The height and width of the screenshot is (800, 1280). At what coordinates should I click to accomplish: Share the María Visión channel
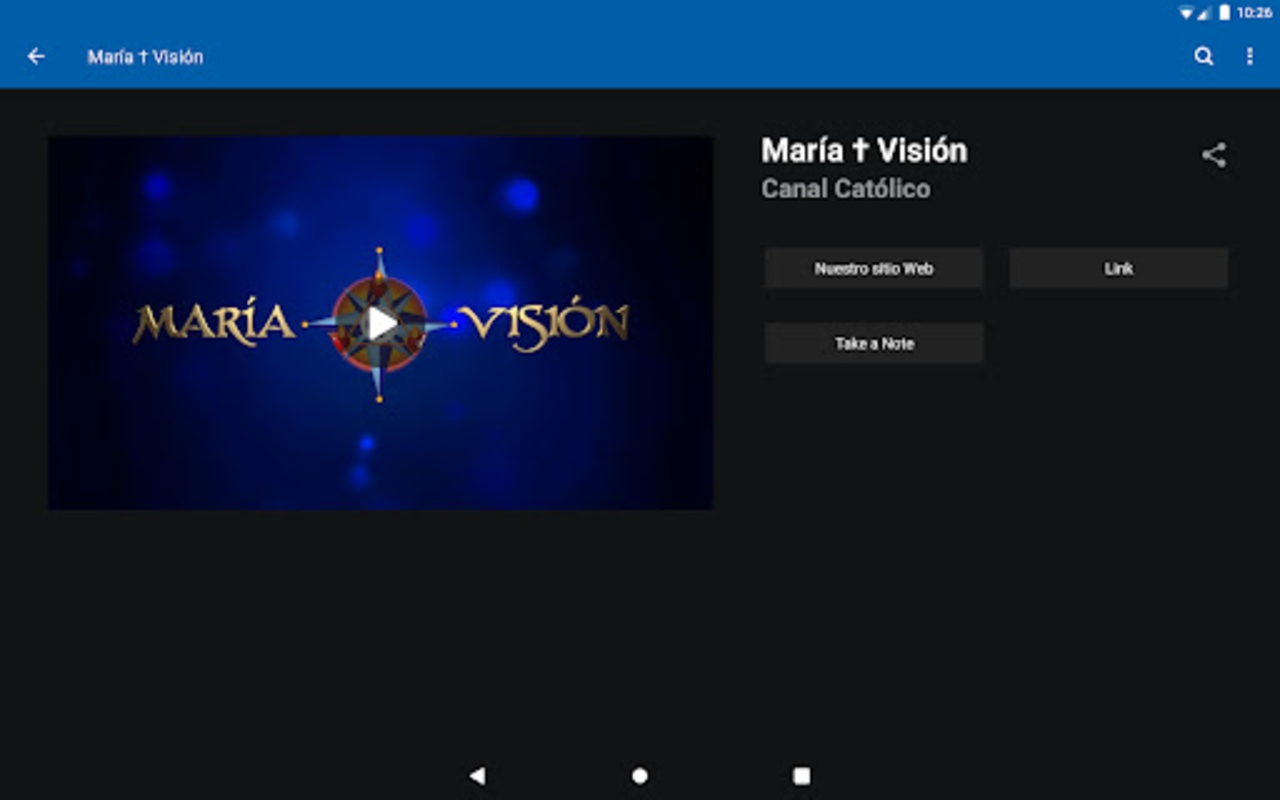[1213, 155]
